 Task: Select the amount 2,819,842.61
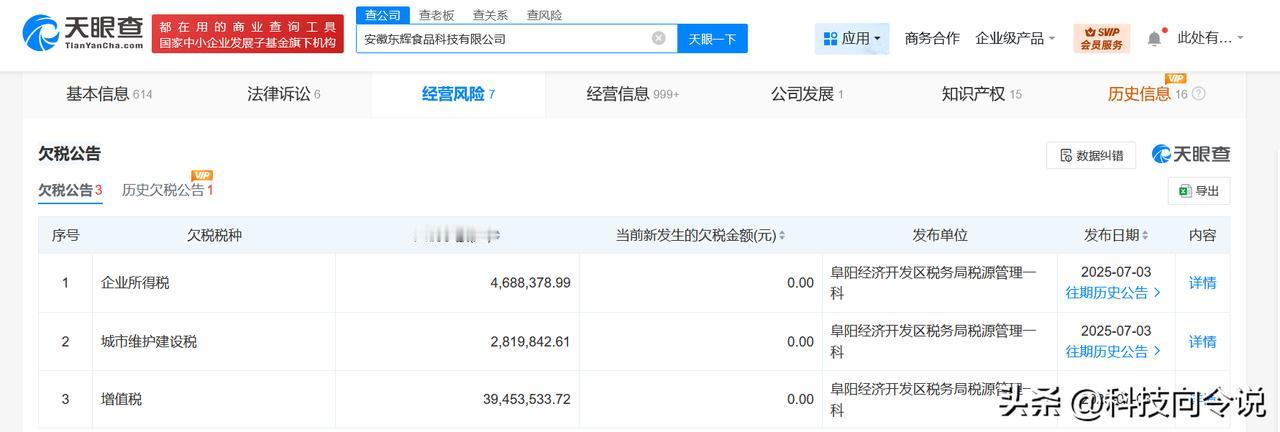point(530,342)
